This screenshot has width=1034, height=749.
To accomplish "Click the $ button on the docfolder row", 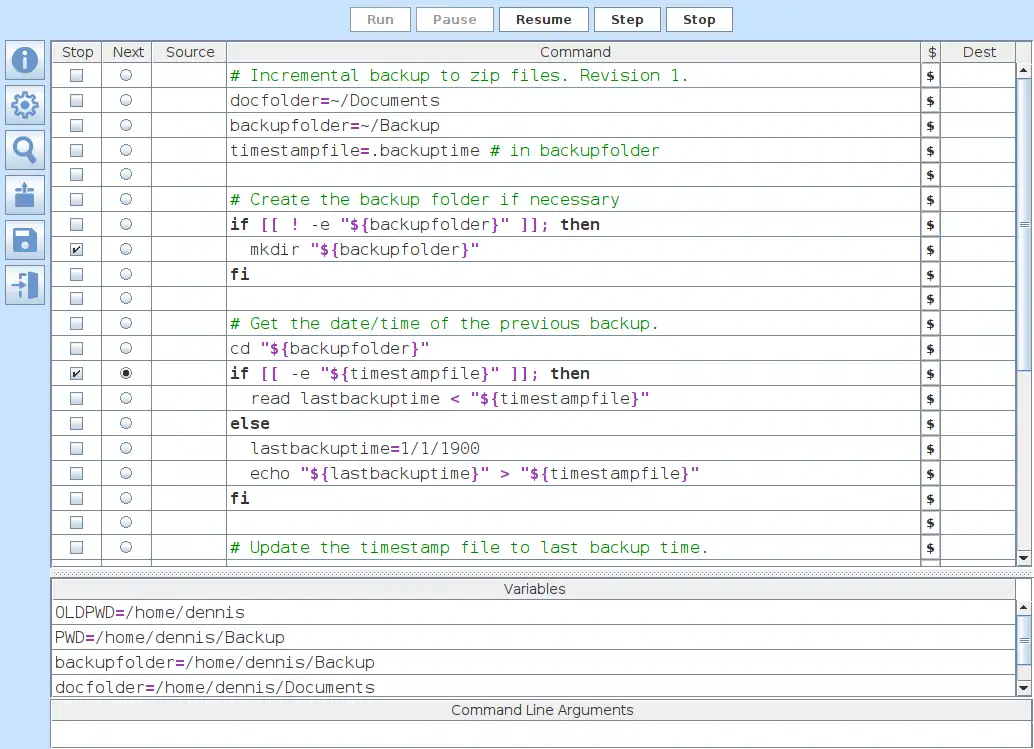I will pos(931,101).
